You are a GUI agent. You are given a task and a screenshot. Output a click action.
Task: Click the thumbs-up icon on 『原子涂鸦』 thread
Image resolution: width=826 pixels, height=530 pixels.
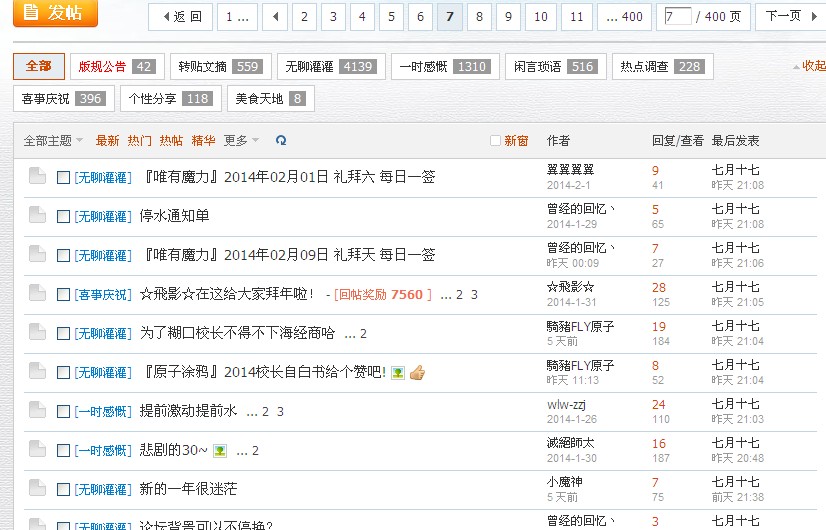[417, 373]
